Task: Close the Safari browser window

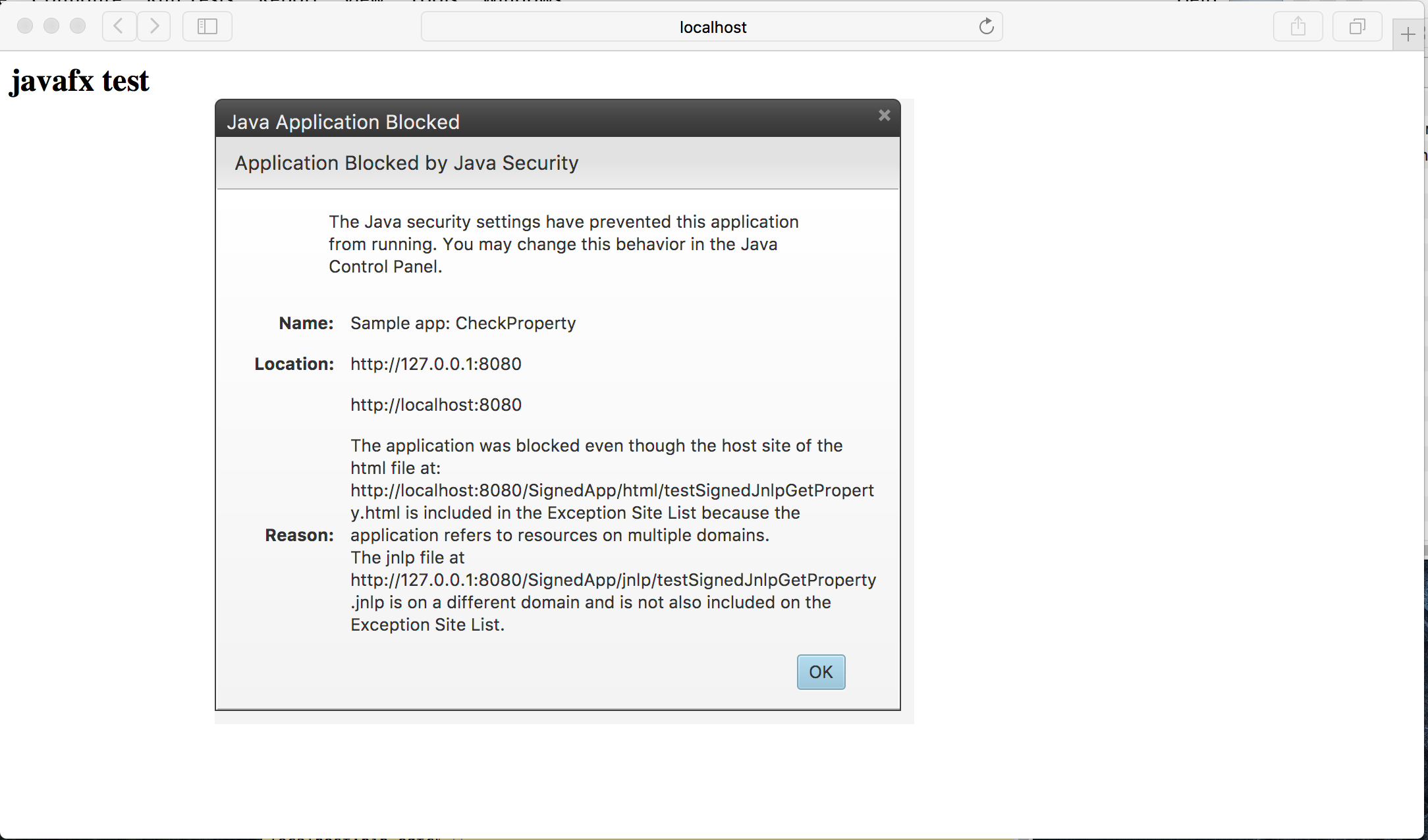Action: click(25, 26)
